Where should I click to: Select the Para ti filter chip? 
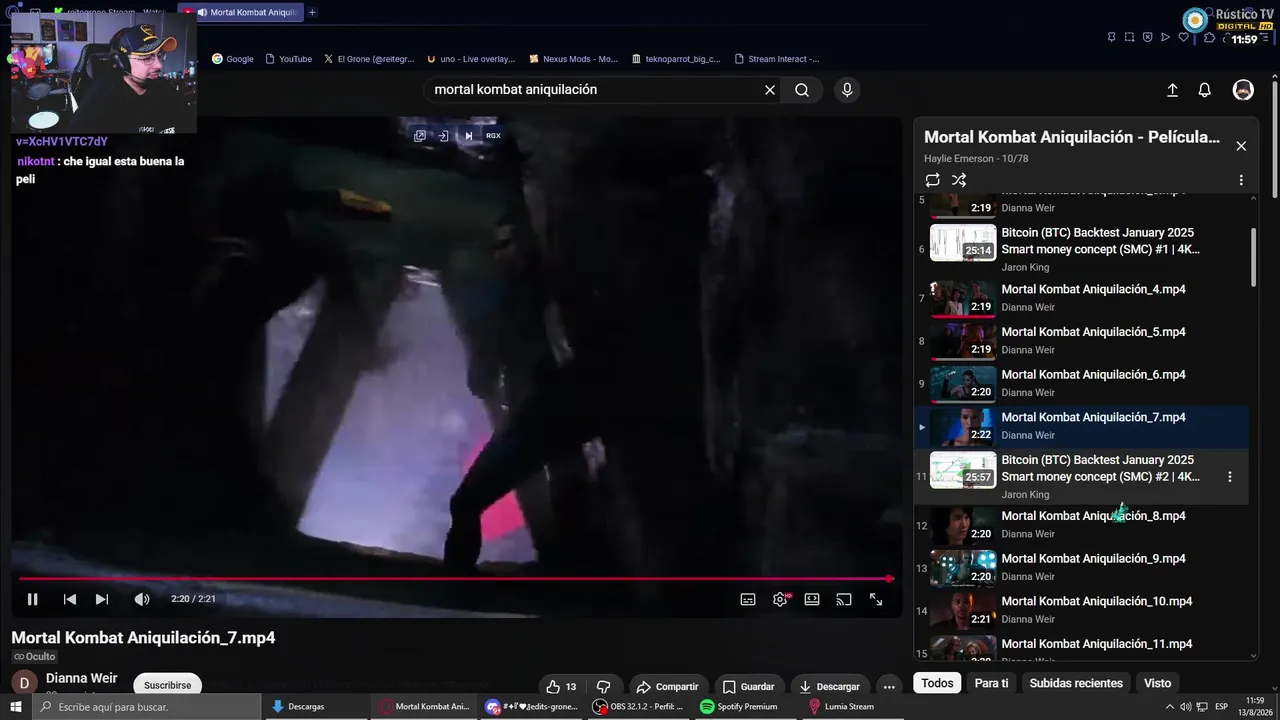coord(991,683)
